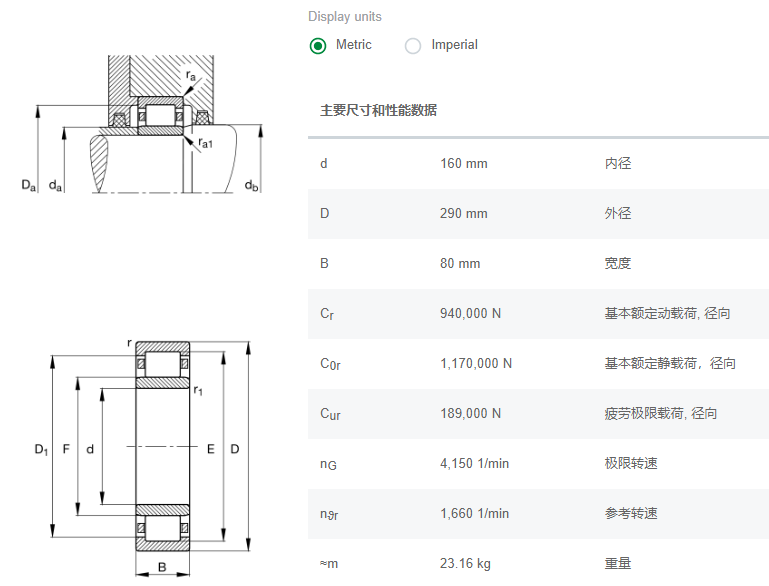Click the 160 mm bore diameter value

coord(463,163)
